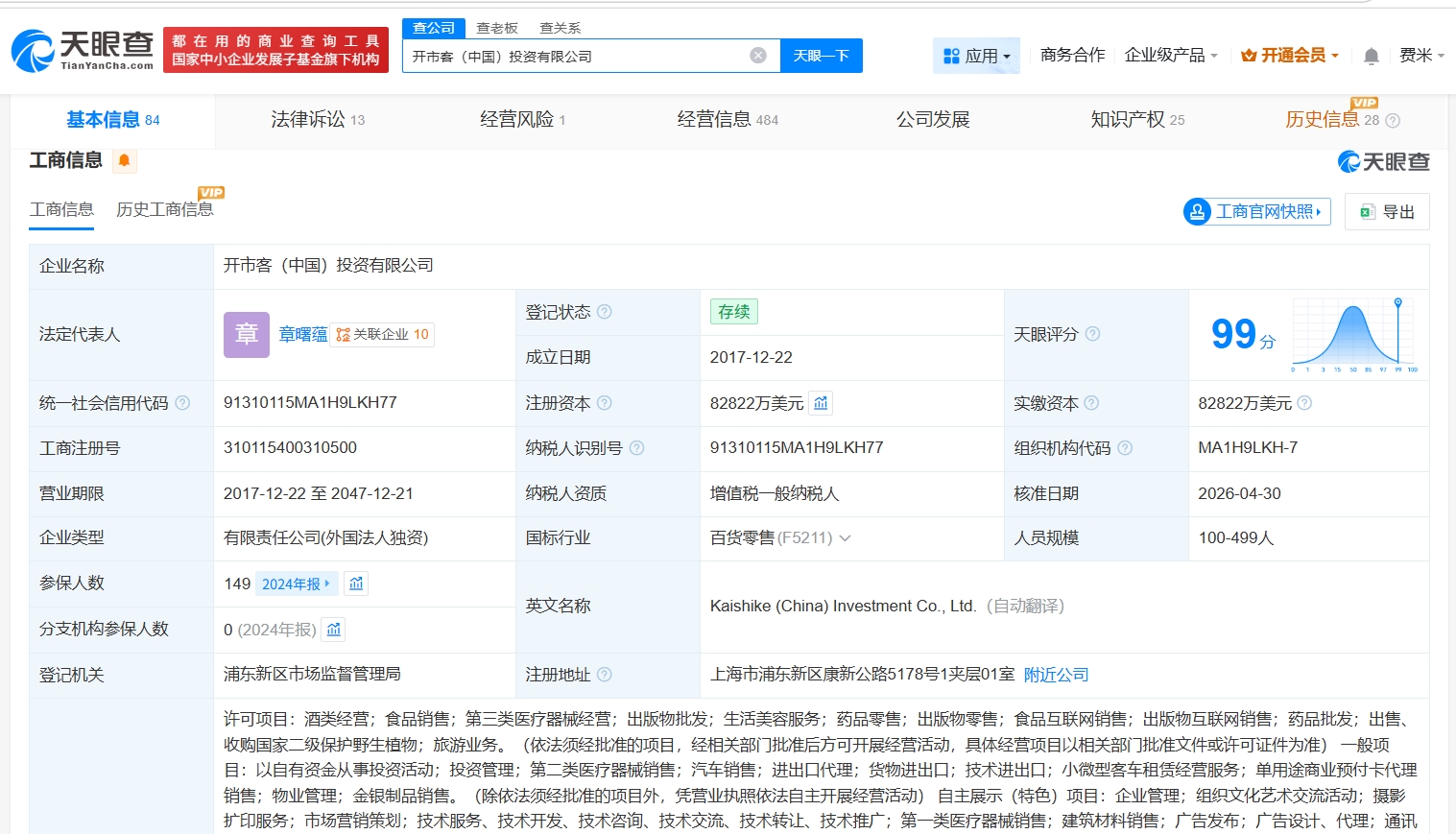Click help icon next to 天眼评分
This screenshot has width=1456, height=834.
[1092, 334]
